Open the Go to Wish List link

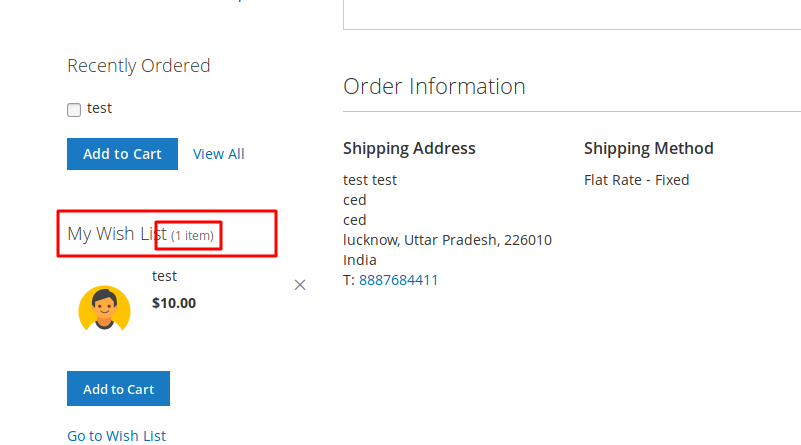tap(116, 436)
